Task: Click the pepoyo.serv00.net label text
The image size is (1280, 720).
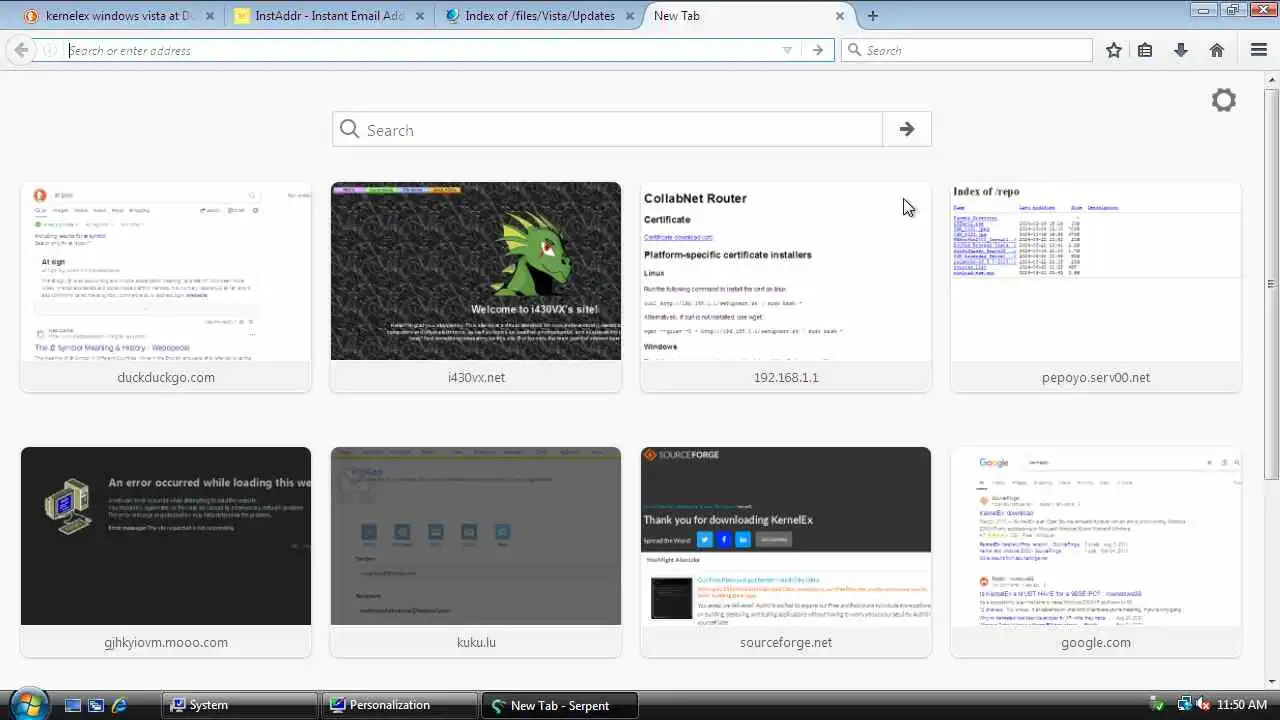Action: 1096,377
